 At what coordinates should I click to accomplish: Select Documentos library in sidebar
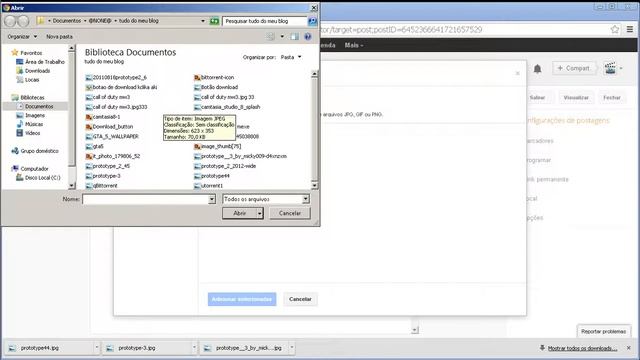[35, 107]
